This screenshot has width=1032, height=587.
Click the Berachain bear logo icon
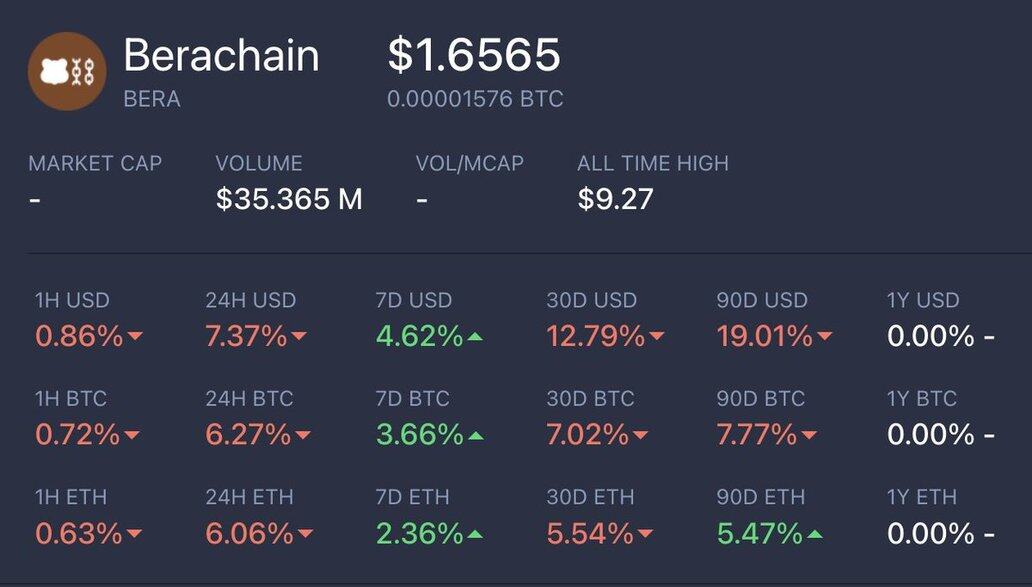pos(66,71)
